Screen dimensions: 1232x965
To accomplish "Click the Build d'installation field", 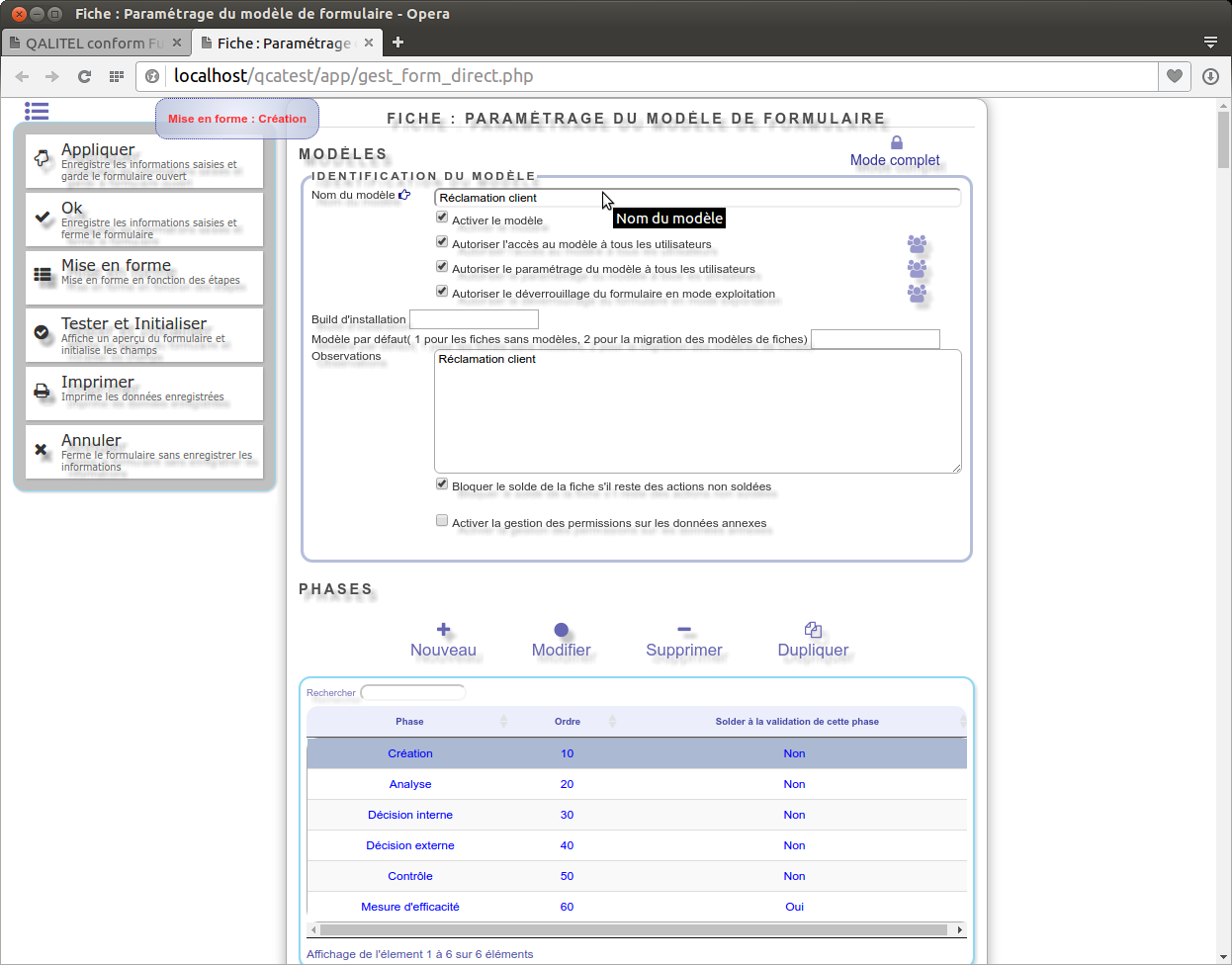I will coord(474,319).
